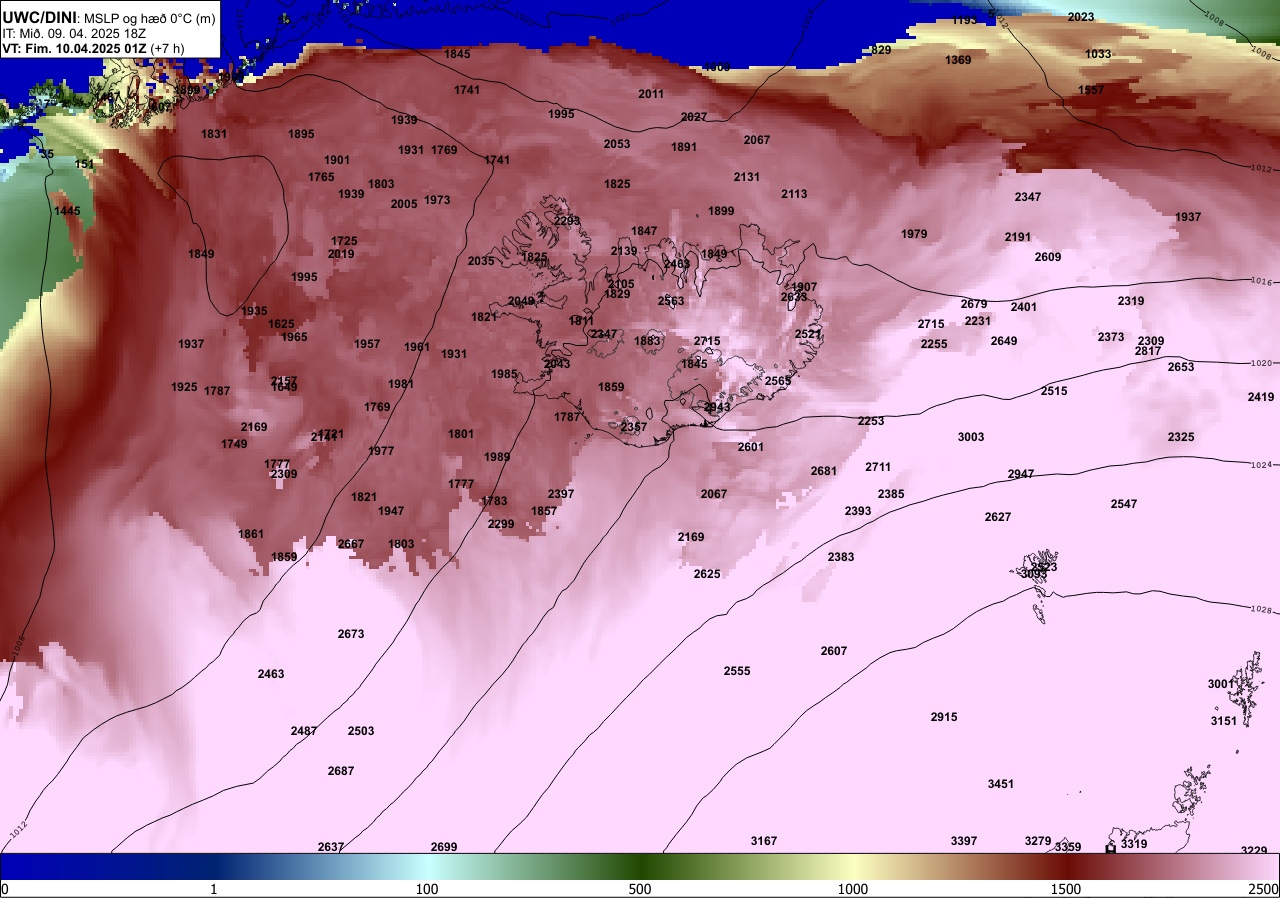Click the height value 2005
1280x898 pixels.
(404, 204)
